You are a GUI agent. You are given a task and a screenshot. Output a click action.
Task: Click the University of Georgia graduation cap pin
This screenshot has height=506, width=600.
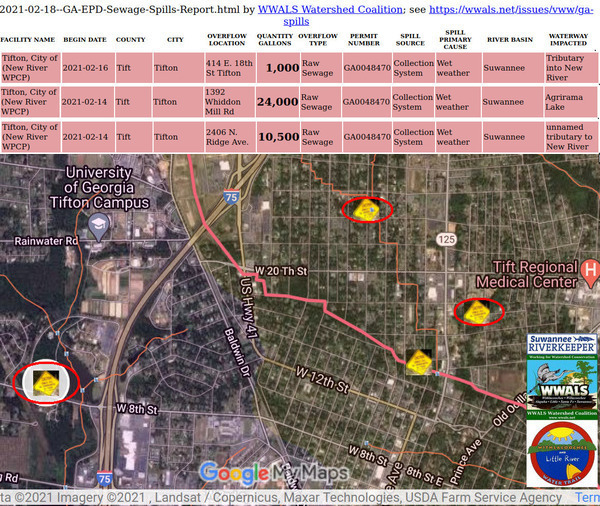point(99,228)
